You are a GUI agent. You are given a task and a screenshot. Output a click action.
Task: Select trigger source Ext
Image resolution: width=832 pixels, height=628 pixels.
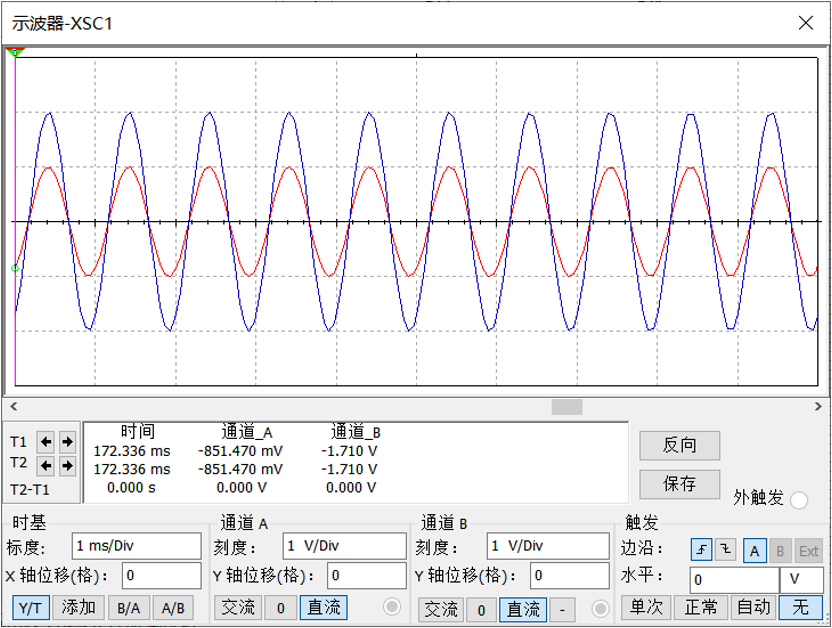[x=808, y=550]
